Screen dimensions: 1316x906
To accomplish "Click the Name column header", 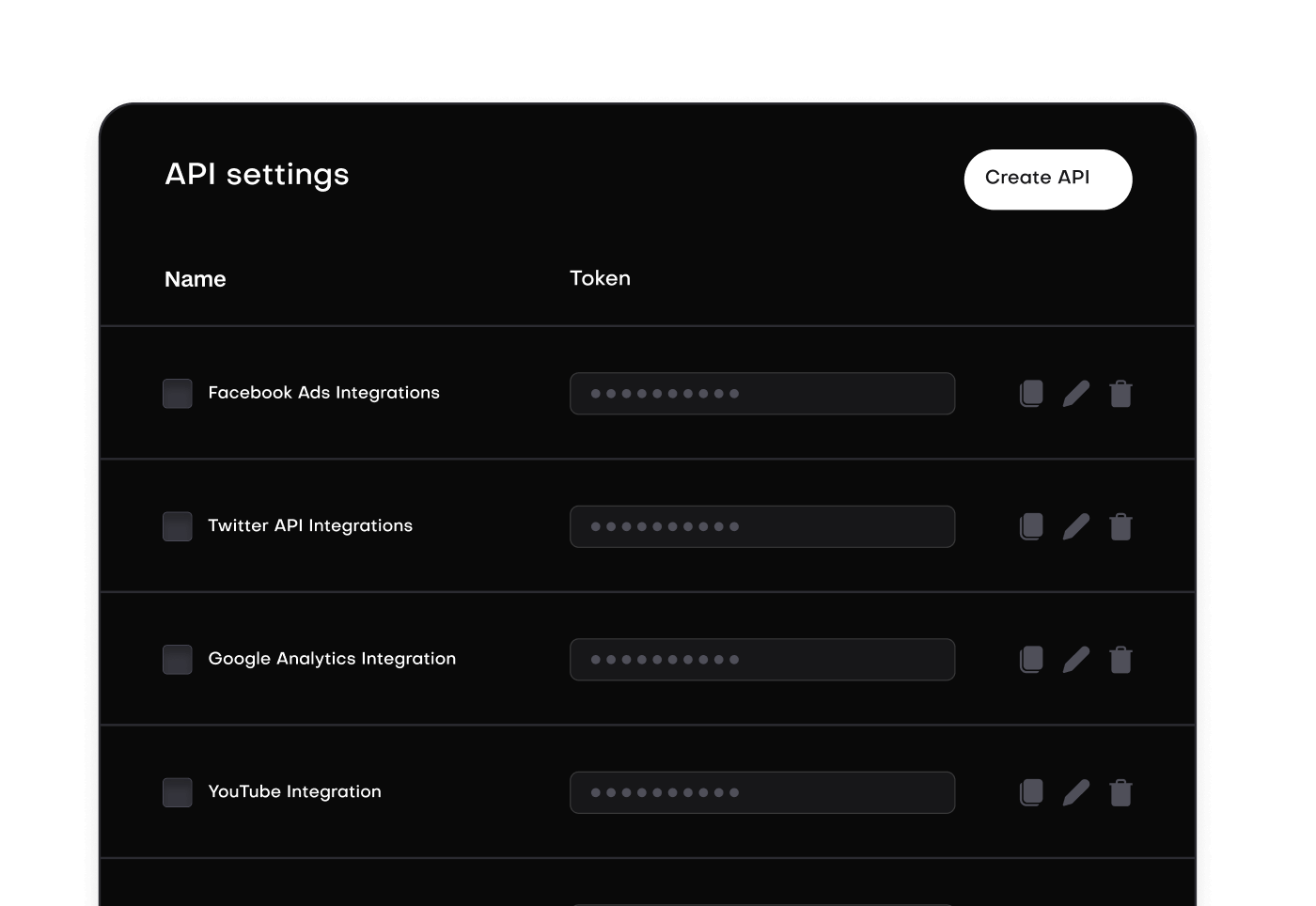I will (195, 278).
